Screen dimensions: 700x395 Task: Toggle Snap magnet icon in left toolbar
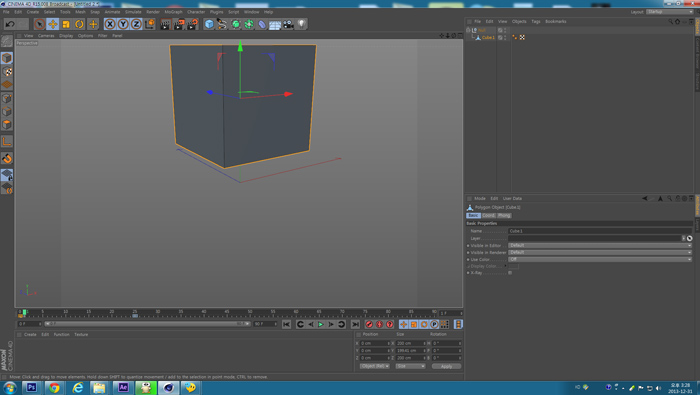(7, 158)
